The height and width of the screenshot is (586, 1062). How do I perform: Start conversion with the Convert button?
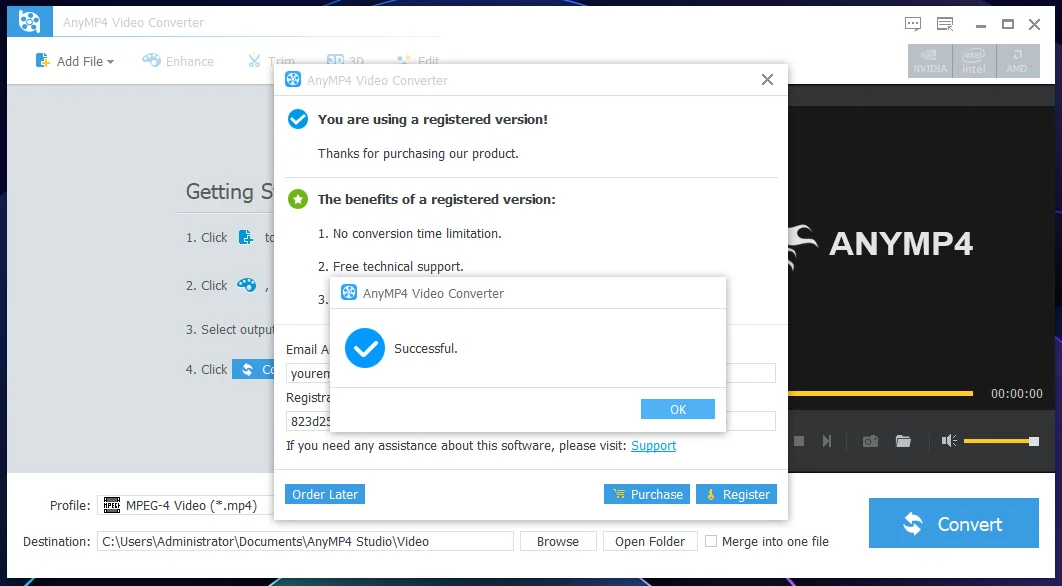[x=954, y=523]
